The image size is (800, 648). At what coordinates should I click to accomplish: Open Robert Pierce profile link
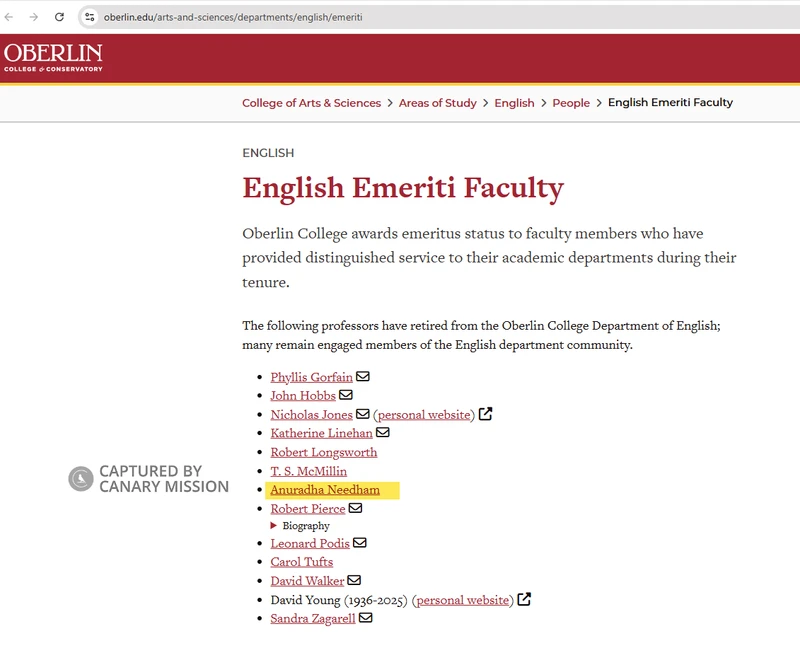308,509
